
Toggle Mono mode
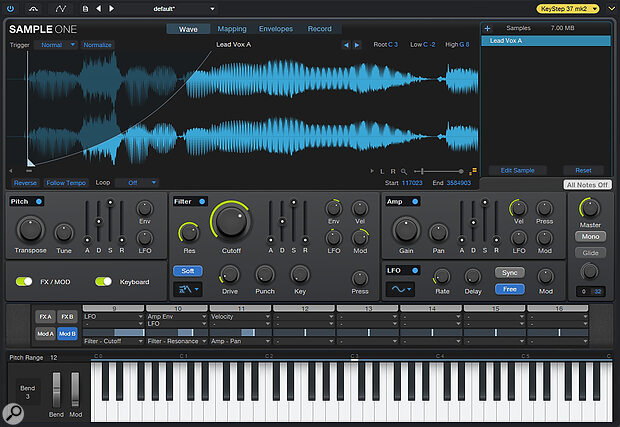[x=590, y=236]
